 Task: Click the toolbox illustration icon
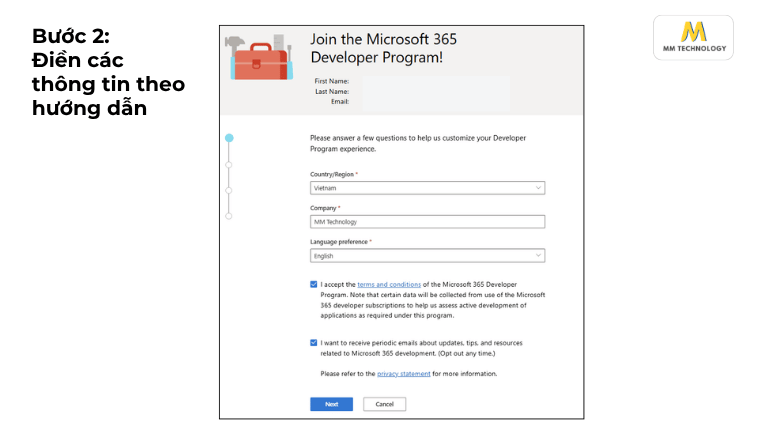pyautogui.click(x=259, y=58)
